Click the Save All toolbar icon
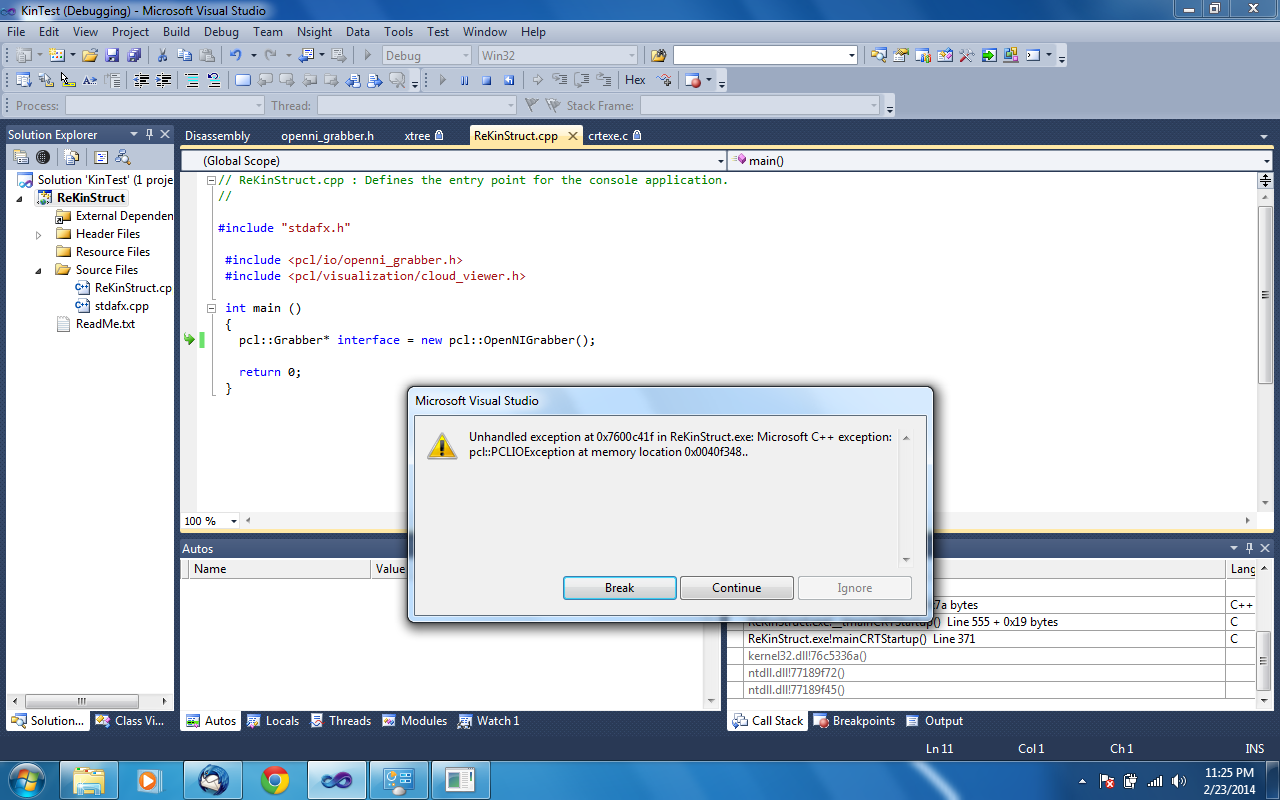Viewport: 1280px width, 800px height. pyautogui.click(x=133, y=56)
